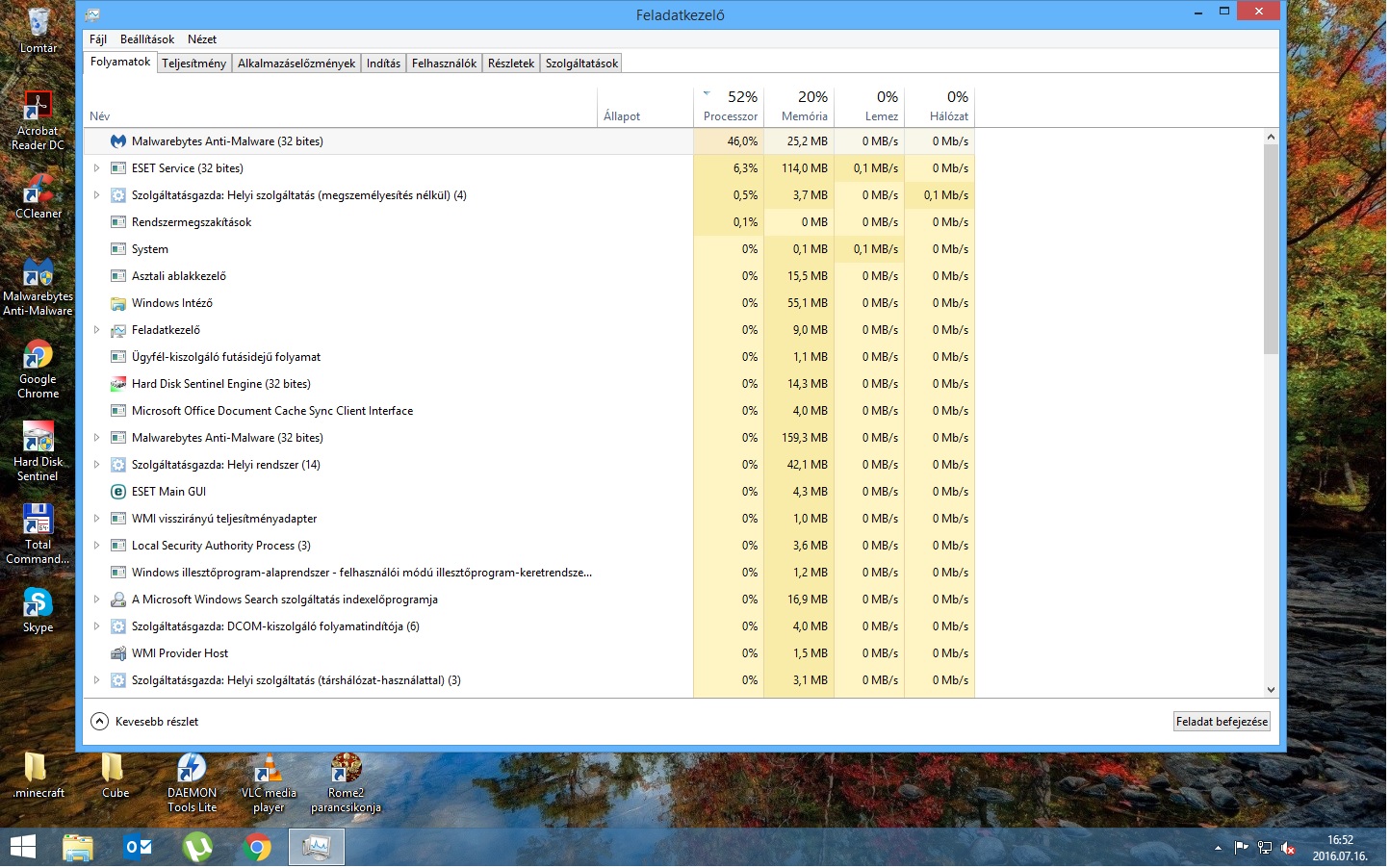
Task: Switch to the Részletek tab
Action: tap(511, 64)
